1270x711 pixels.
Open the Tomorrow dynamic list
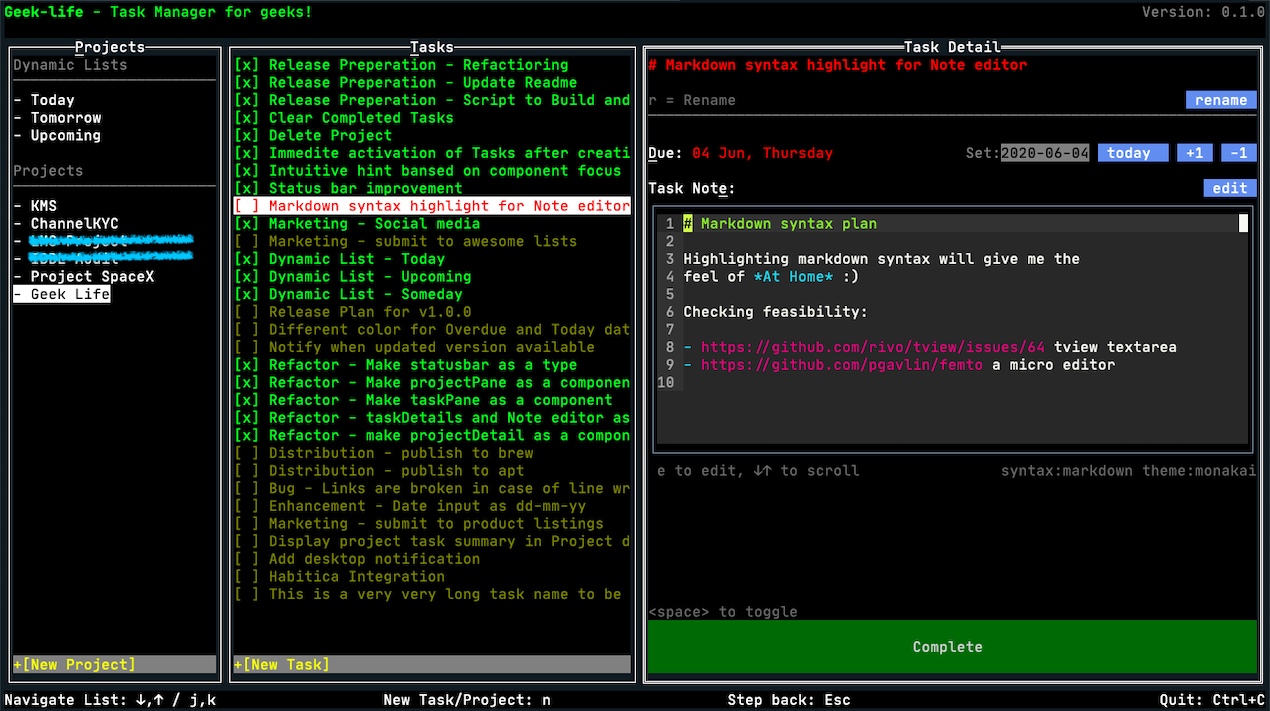click(65, 118)
